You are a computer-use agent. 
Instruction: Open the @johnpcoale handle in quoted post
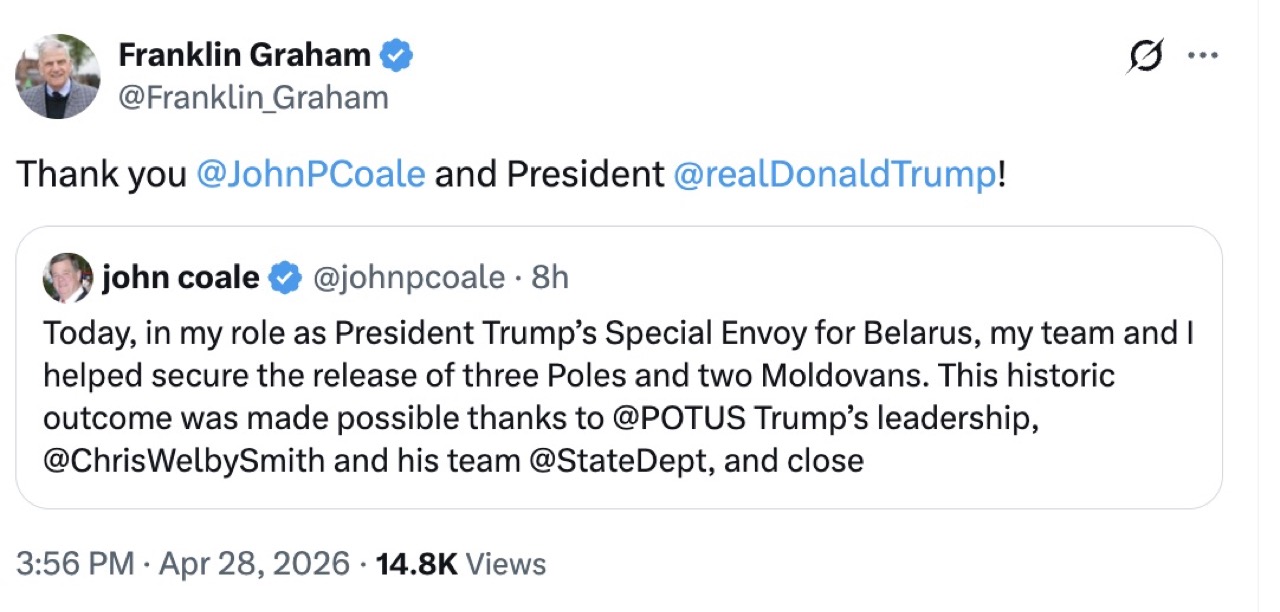pyautogui.click(x=409, y=277)
